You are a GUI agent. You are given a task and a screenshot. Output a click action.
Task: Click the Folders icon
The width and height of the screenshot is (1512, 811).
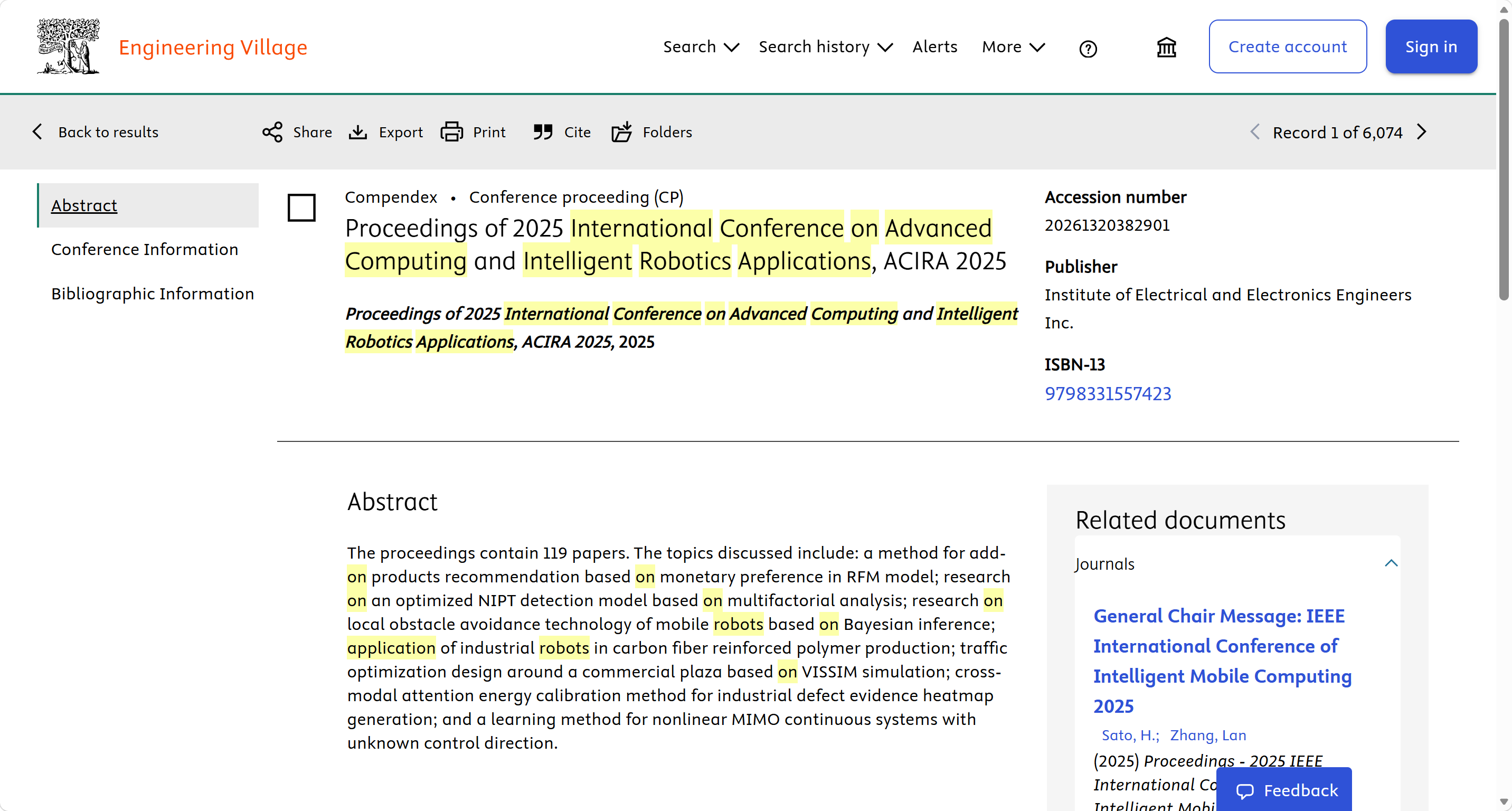tap(621, 131)
